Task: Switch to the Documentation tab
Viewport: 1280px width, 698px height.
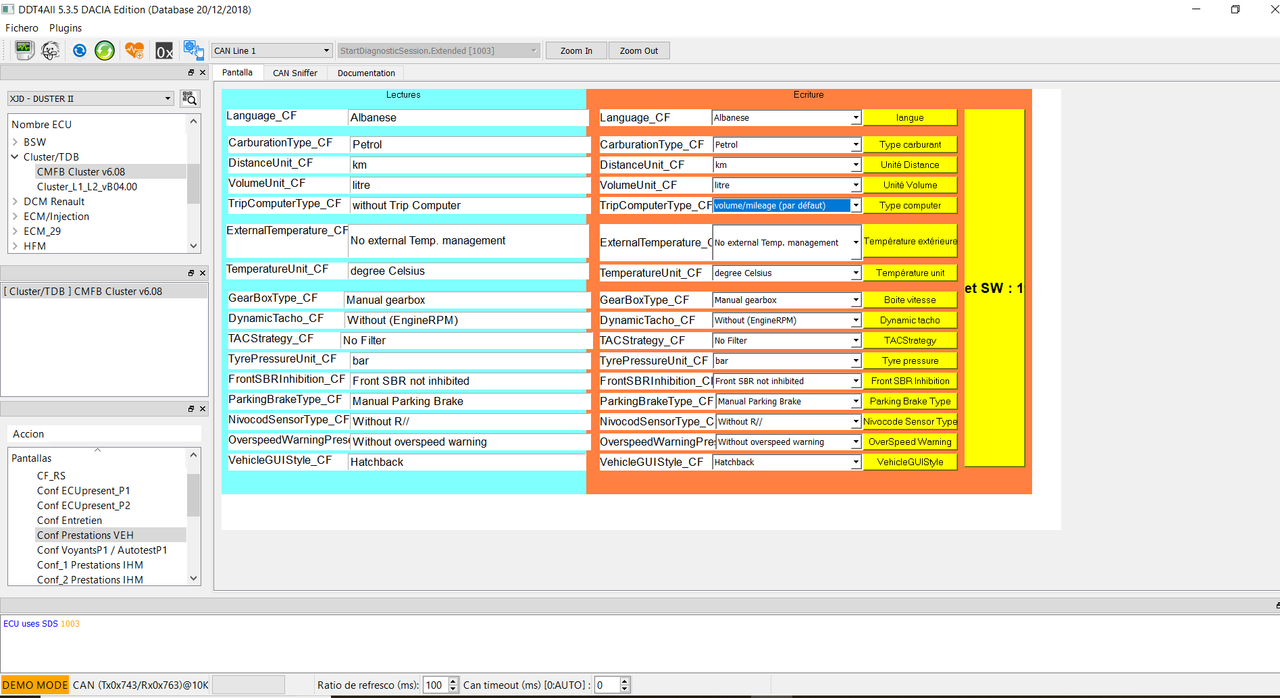Action: point(366,73)
